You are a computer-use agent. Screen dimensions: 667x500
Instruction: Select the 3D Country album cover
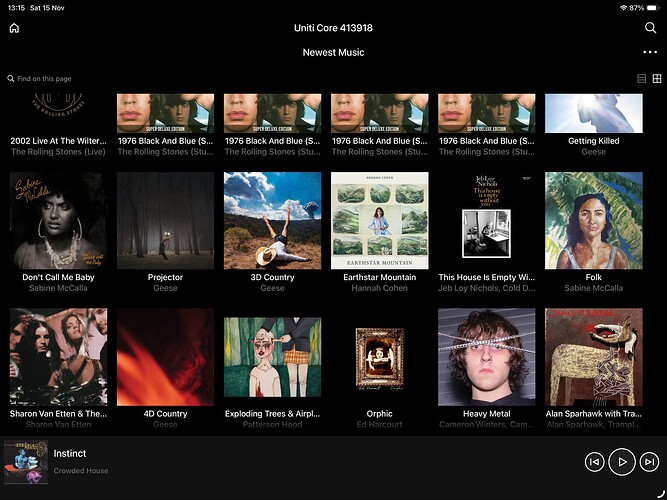[272, 220]
